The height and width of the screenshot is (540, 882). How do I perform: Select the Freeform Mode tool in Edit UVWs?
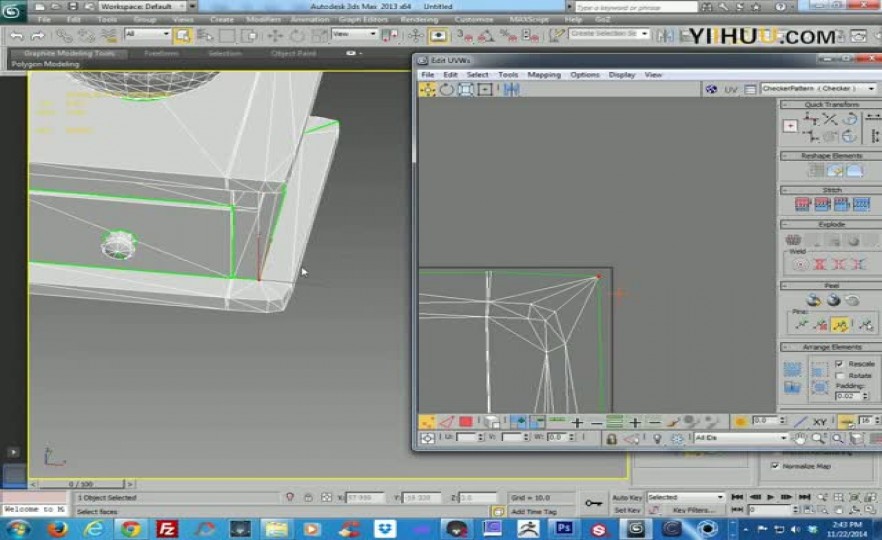485,89
